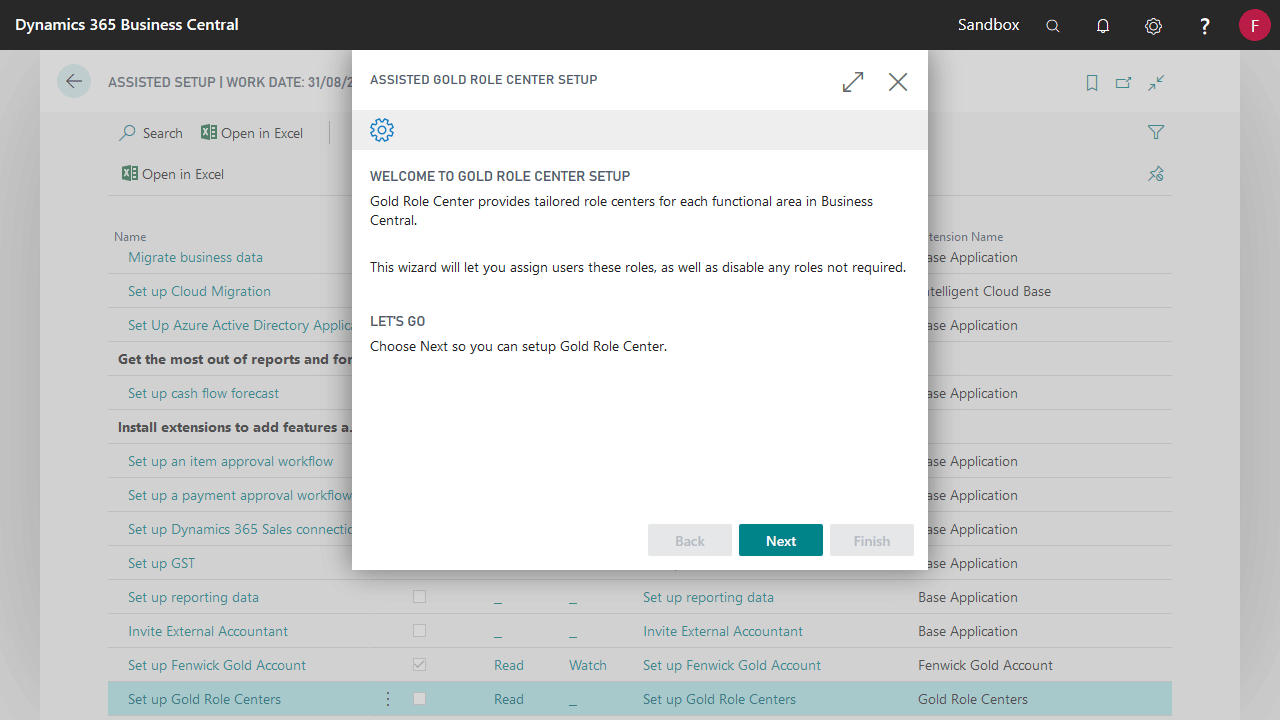Click Read link in Fenwick Gold Account row
This screenshot has height=720, width=1280.
509,665
